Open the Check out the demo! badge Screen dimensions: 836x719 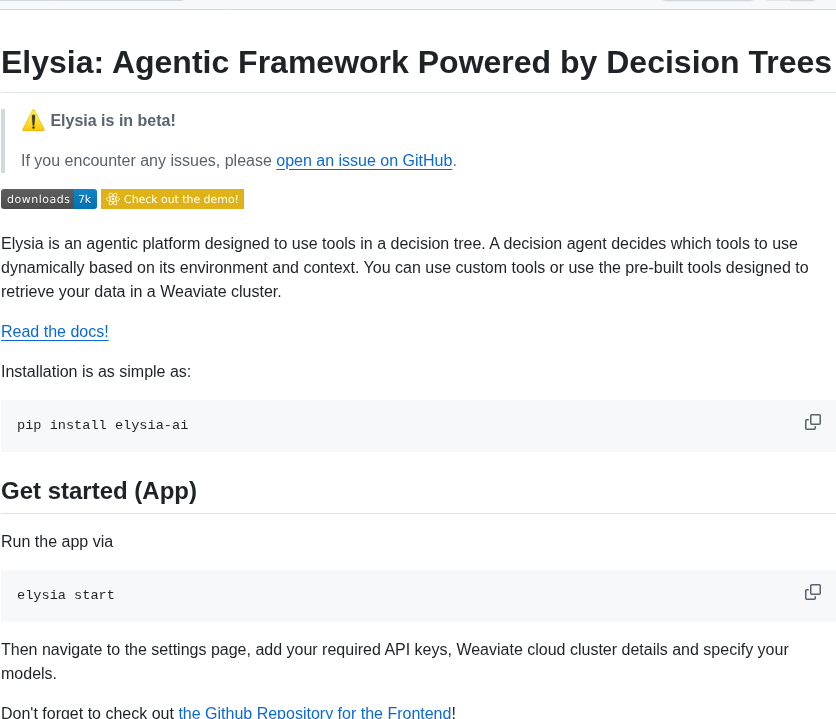tap(172, 199)
